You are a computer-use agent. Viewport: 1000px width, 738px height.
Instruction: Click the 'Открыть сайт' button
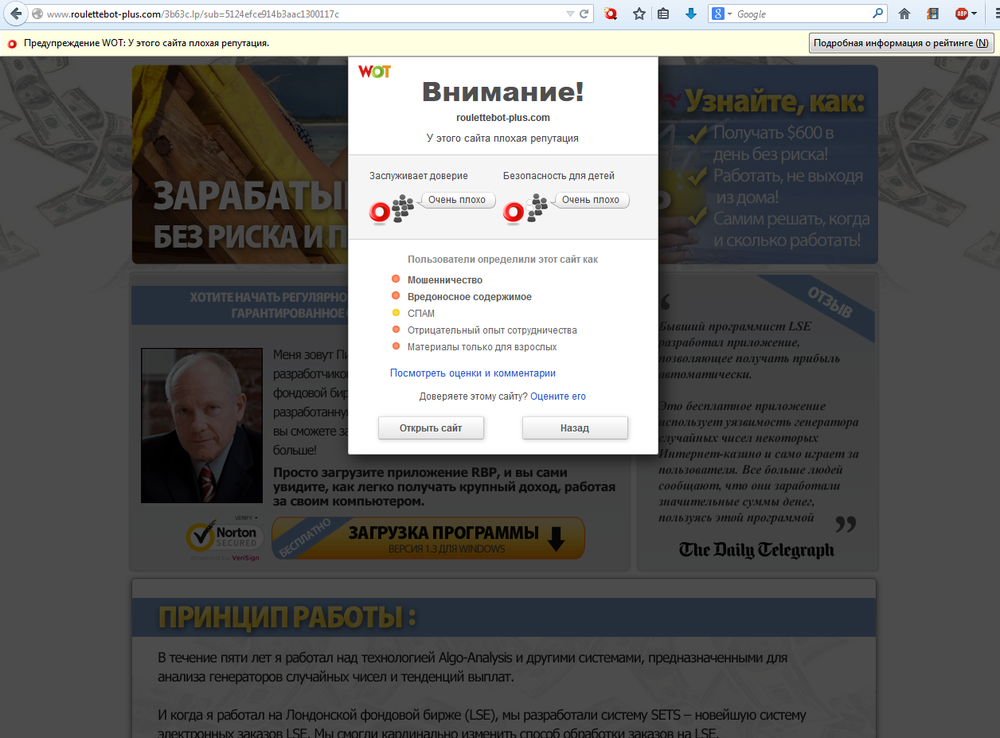tap(431, 428)
